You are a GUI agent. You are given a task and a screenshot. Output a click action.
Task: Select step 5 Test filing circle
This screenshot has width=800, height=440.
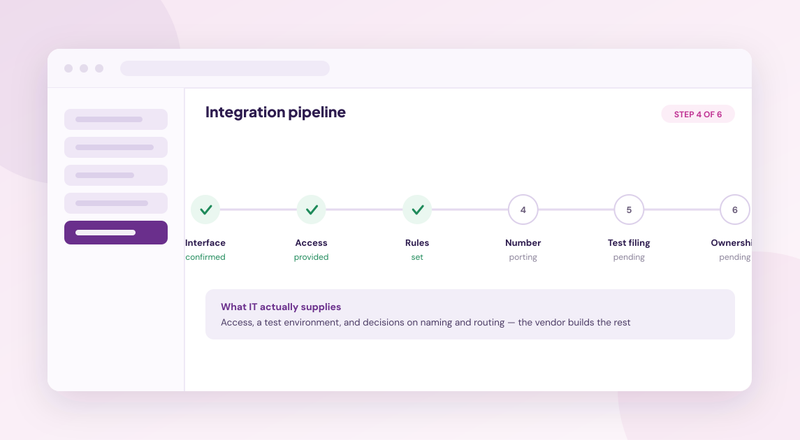pos(629,209)
